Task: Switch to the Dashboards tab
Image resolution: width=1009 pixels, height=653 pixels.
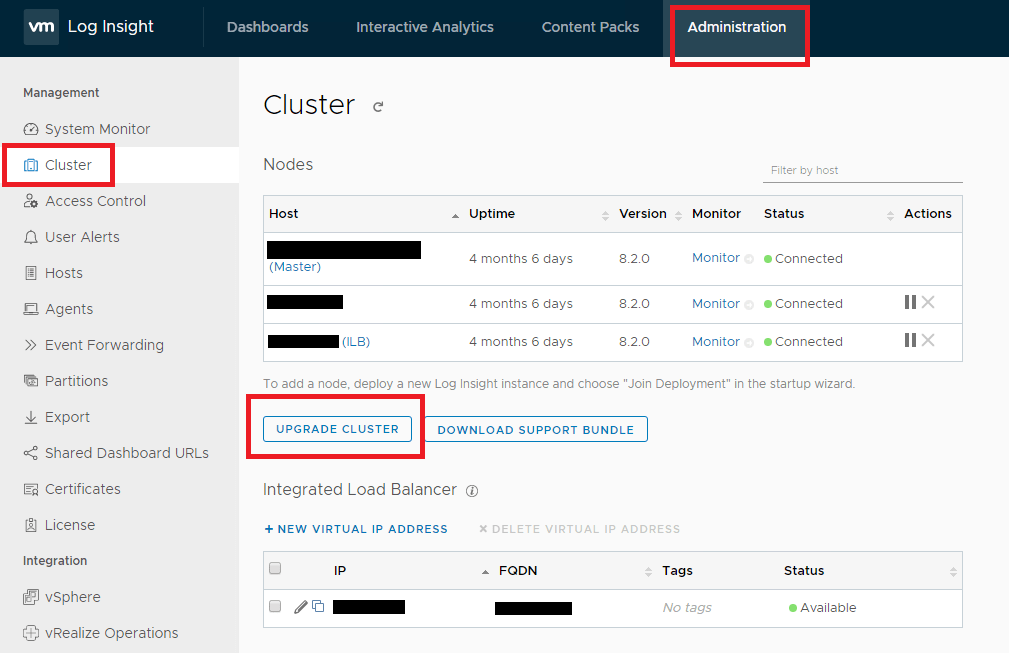Action: click(267, 27)
